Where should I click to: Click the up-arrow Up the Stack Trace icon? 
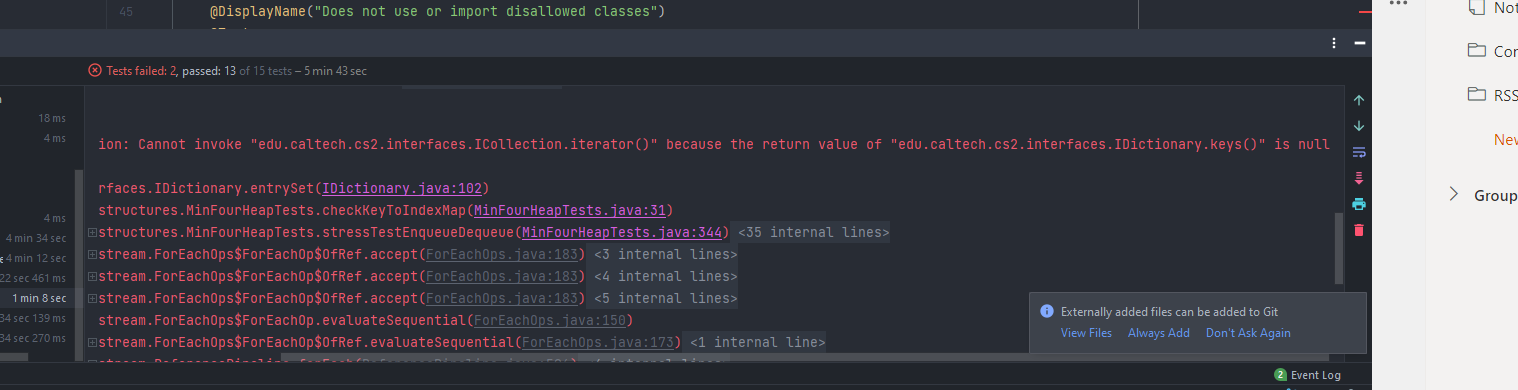point(1358,100)
